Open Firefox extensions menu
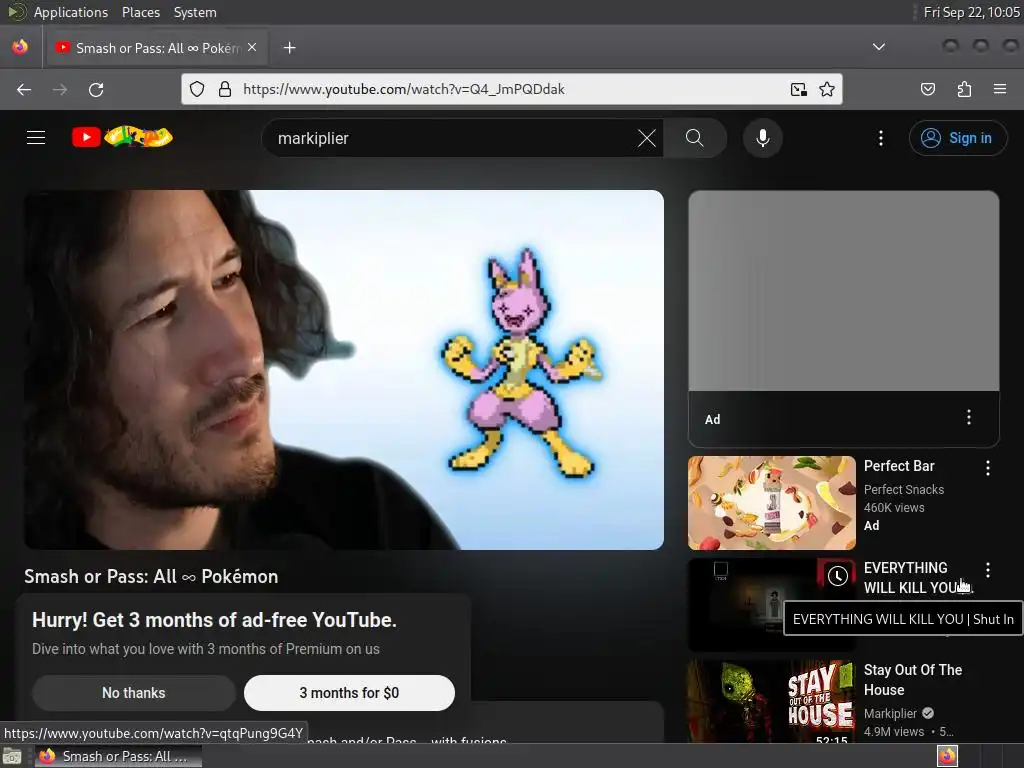1024x768 pixels. 964,89
